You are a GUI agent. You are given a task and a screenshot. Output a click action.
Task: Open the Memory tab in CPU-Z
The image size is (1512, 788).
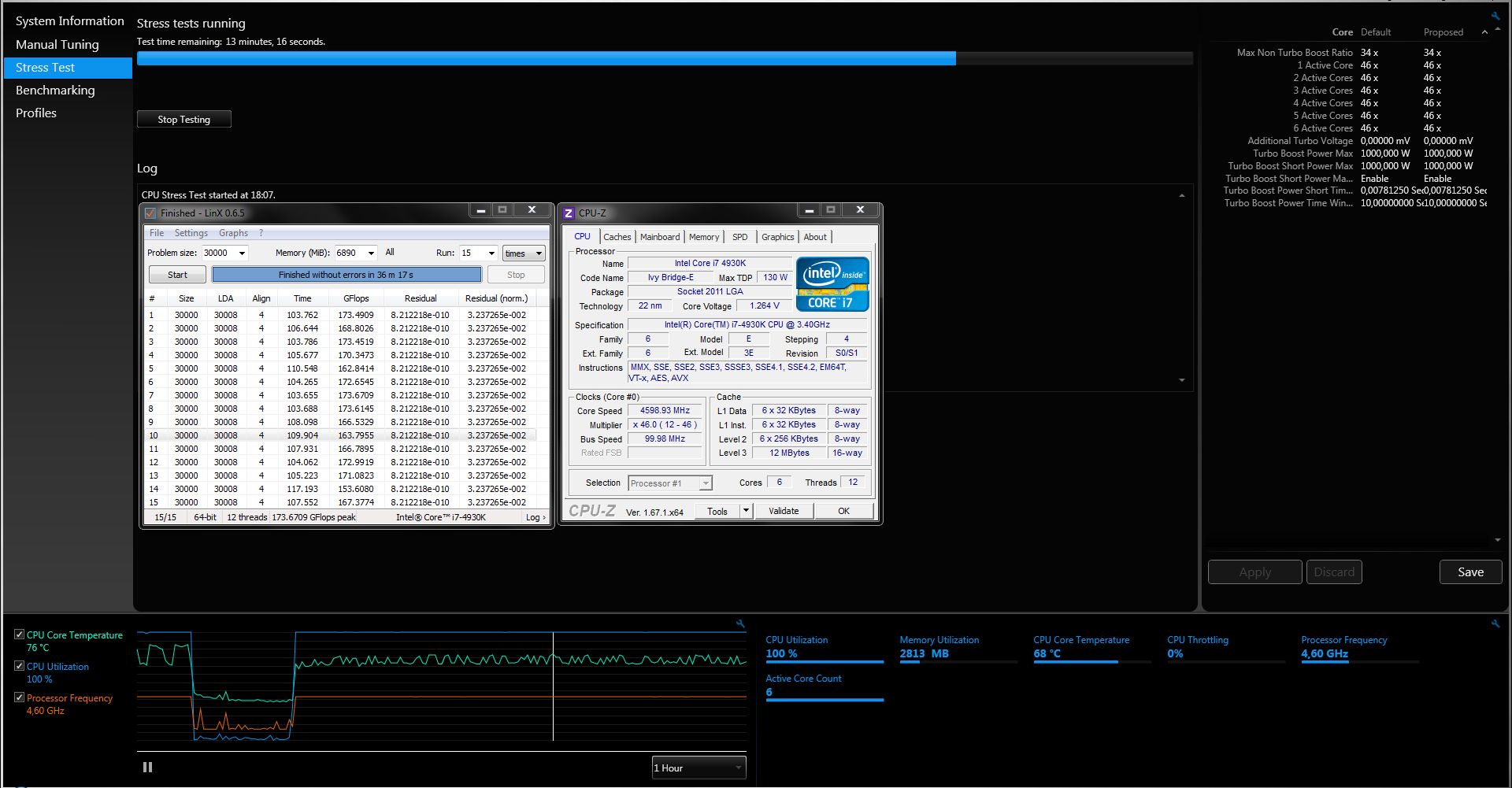(703, 237)
